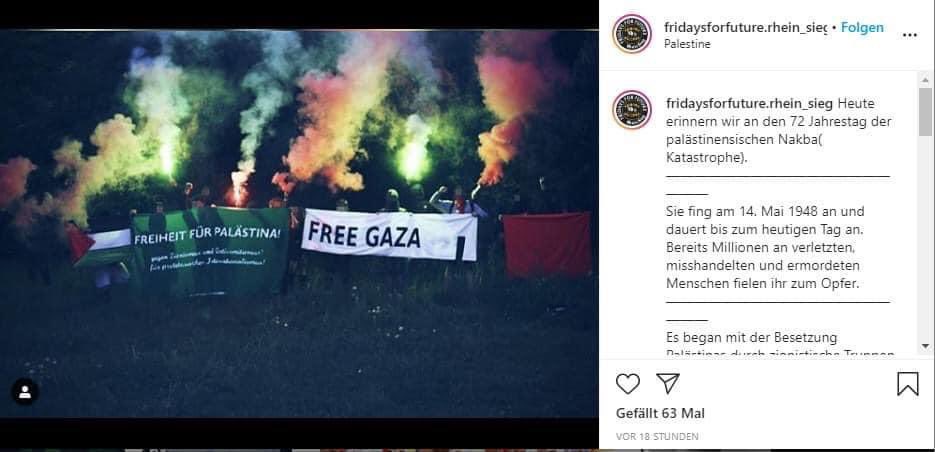Click the caption scrollbar down arrow

coord(925,346)
